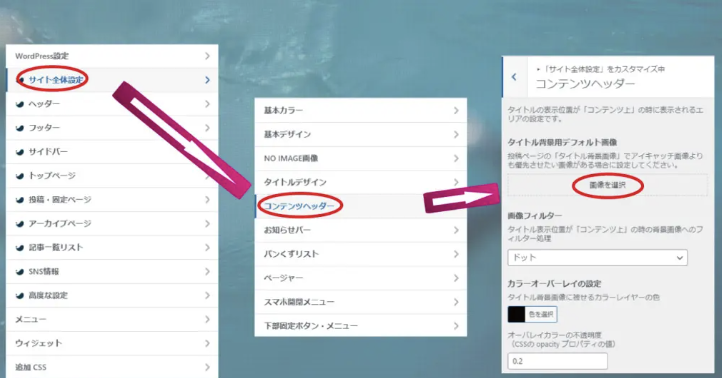The height and width of the screenshot is (378, 722).
Task: Expand the WordPress設定 chevron
Action: (207, 56)
